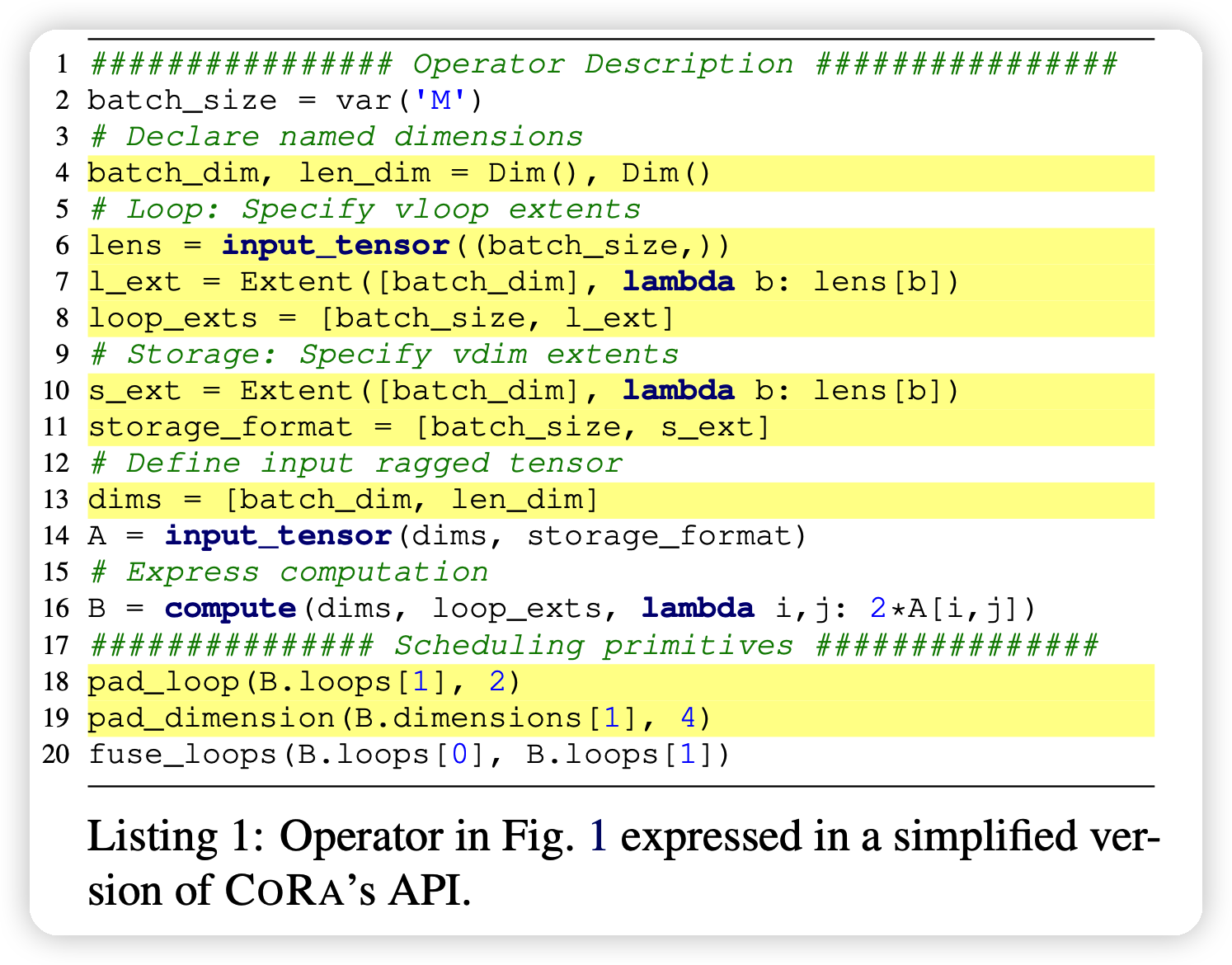Click the 'loop_exts = [batch_size, l_ext]' line

(381, 318)
